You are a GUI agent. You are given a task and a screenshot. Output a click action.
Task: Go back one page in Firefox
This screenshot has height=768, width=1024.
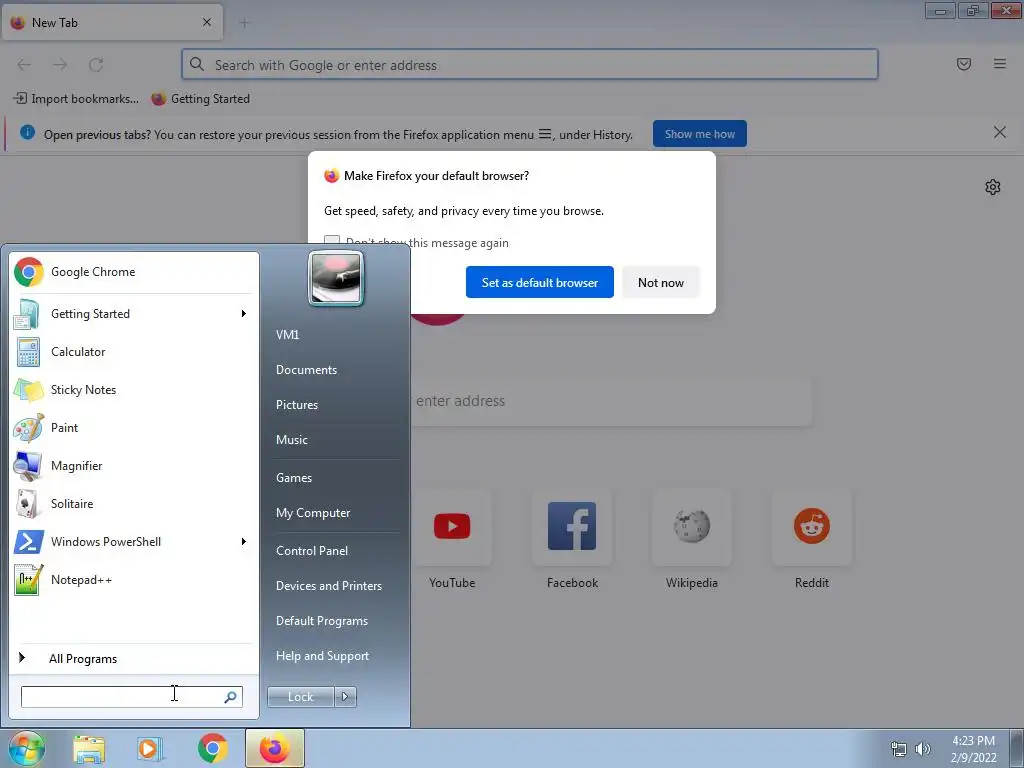tap(24, 65)
